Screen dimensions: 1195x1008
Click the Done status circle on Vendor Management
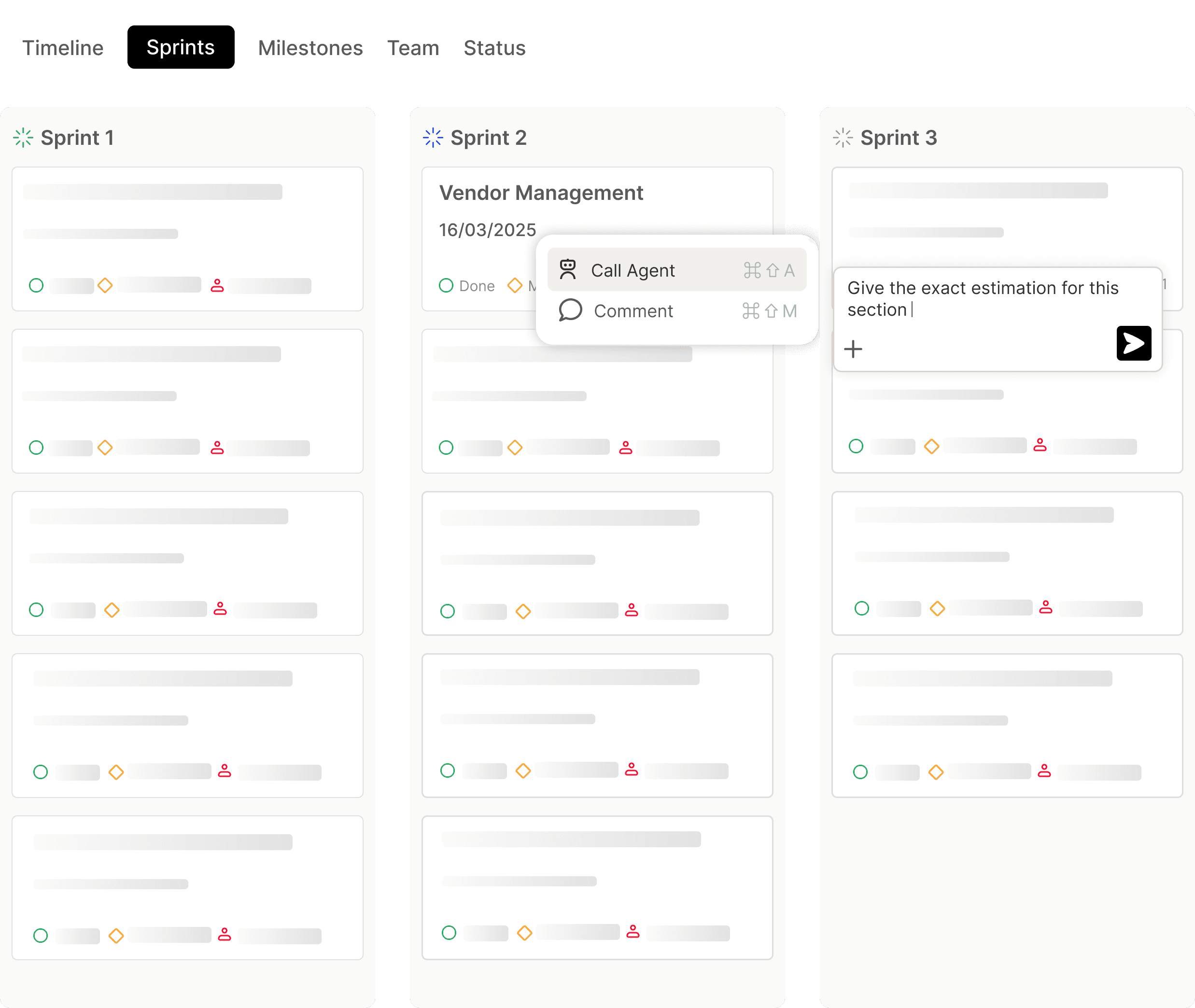(x=446, y=285)
